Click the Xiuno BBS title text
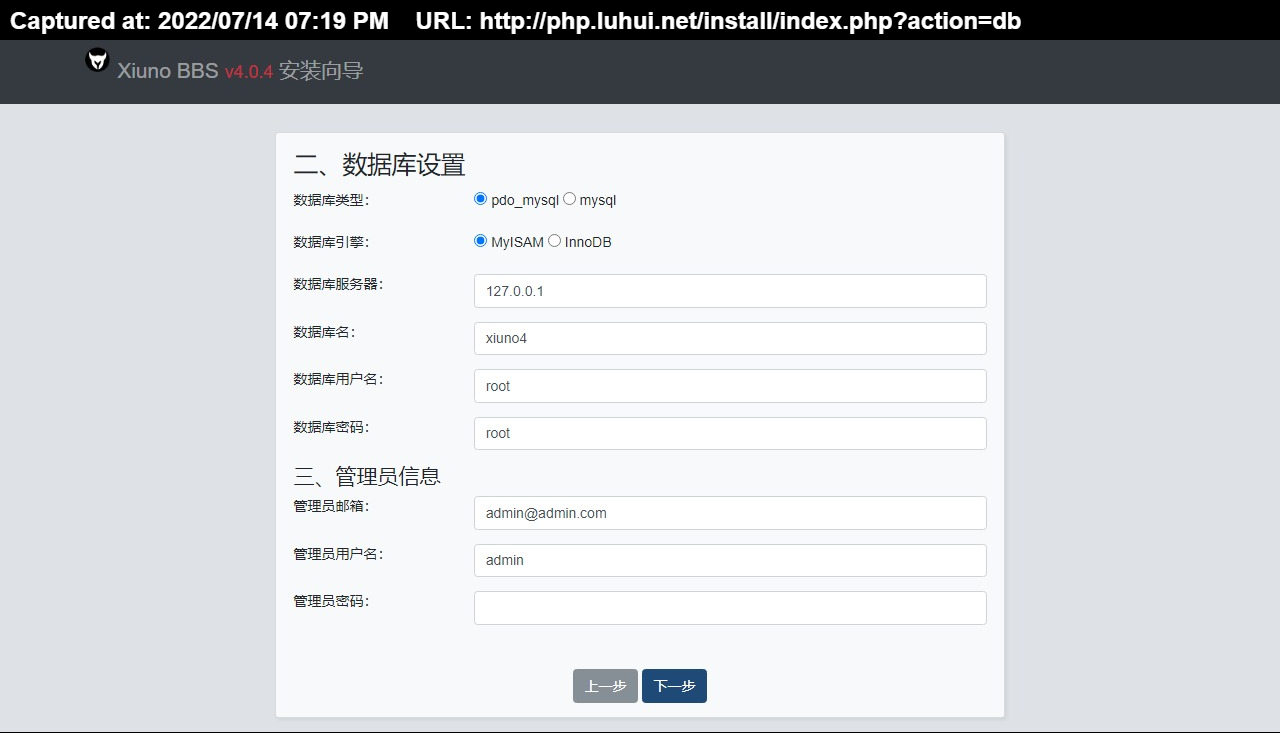This screenshot has height=733, width=1280. pos(167,71)
